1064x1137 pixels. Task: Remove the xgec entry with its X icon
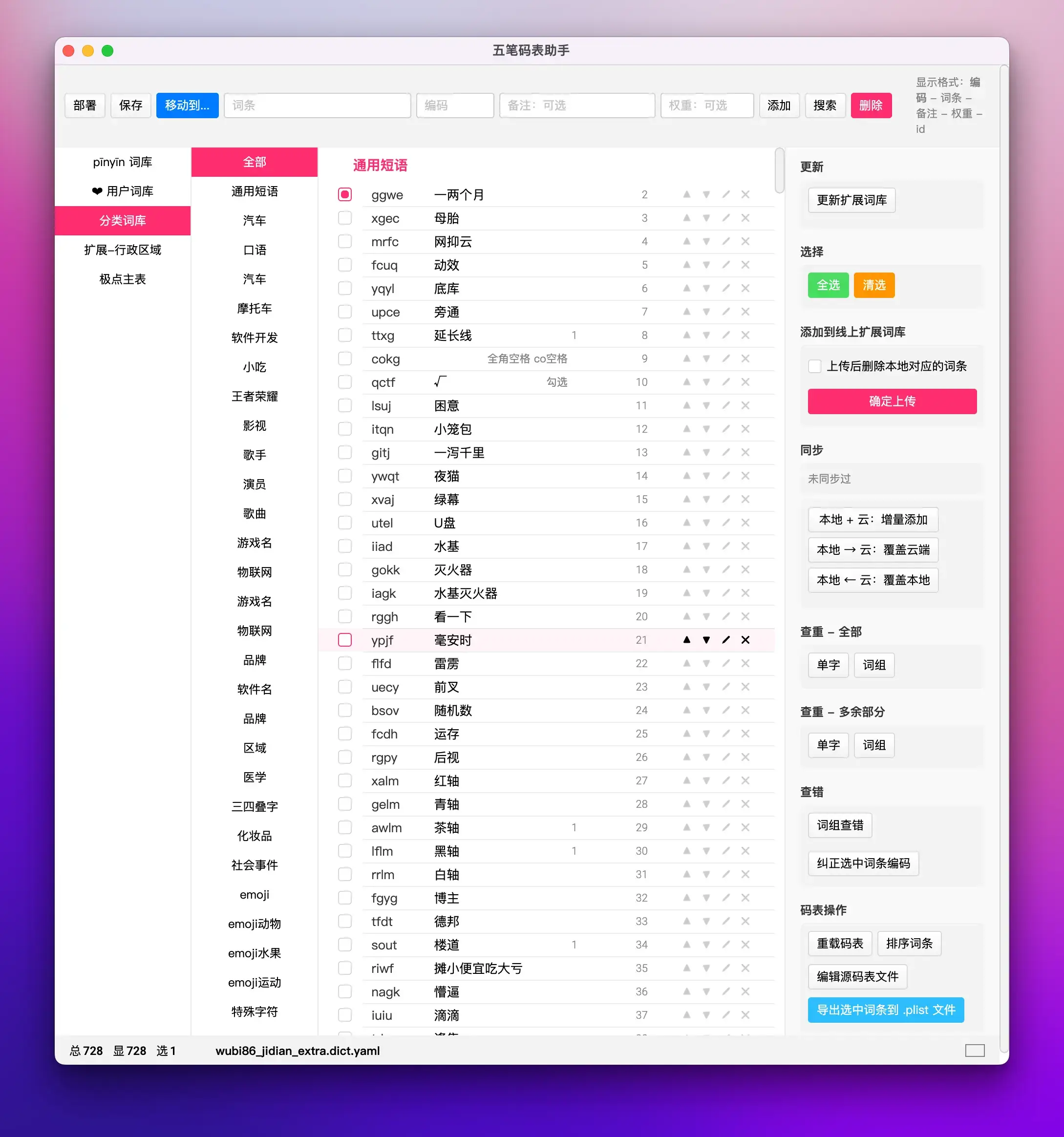pos(745,218)
